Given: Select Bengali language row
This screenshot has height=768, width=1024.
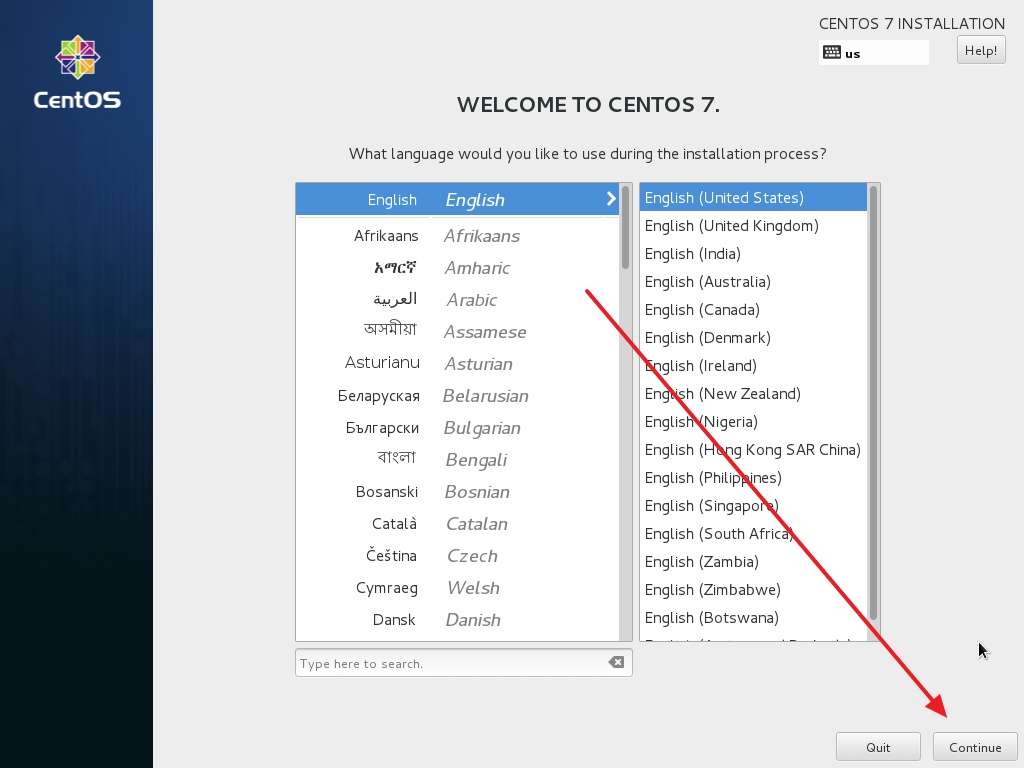Looking at the screenshot, I should [457, 460].
